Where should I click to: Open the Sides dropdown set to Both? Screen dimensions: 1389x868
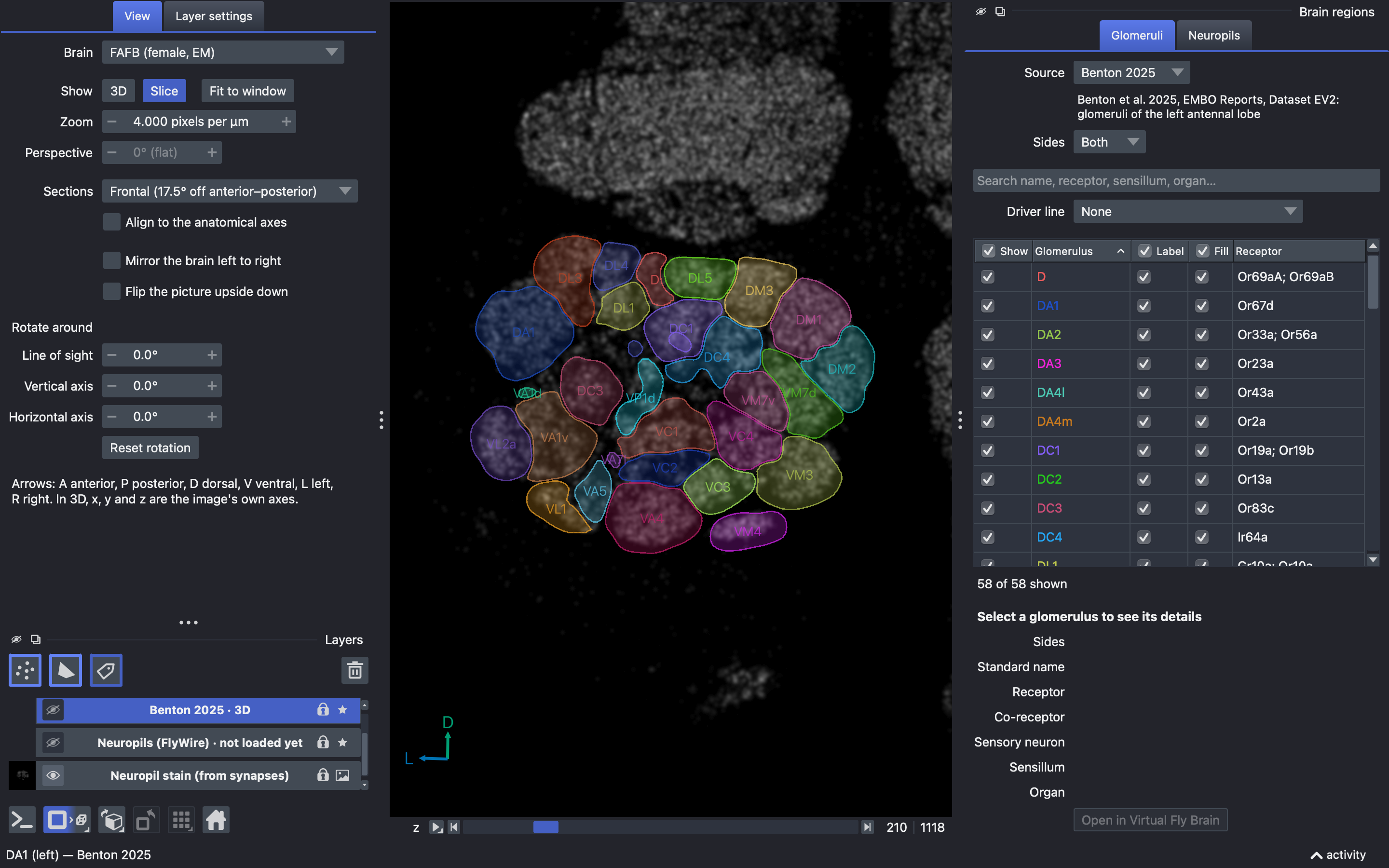(x=1109, y=142)
